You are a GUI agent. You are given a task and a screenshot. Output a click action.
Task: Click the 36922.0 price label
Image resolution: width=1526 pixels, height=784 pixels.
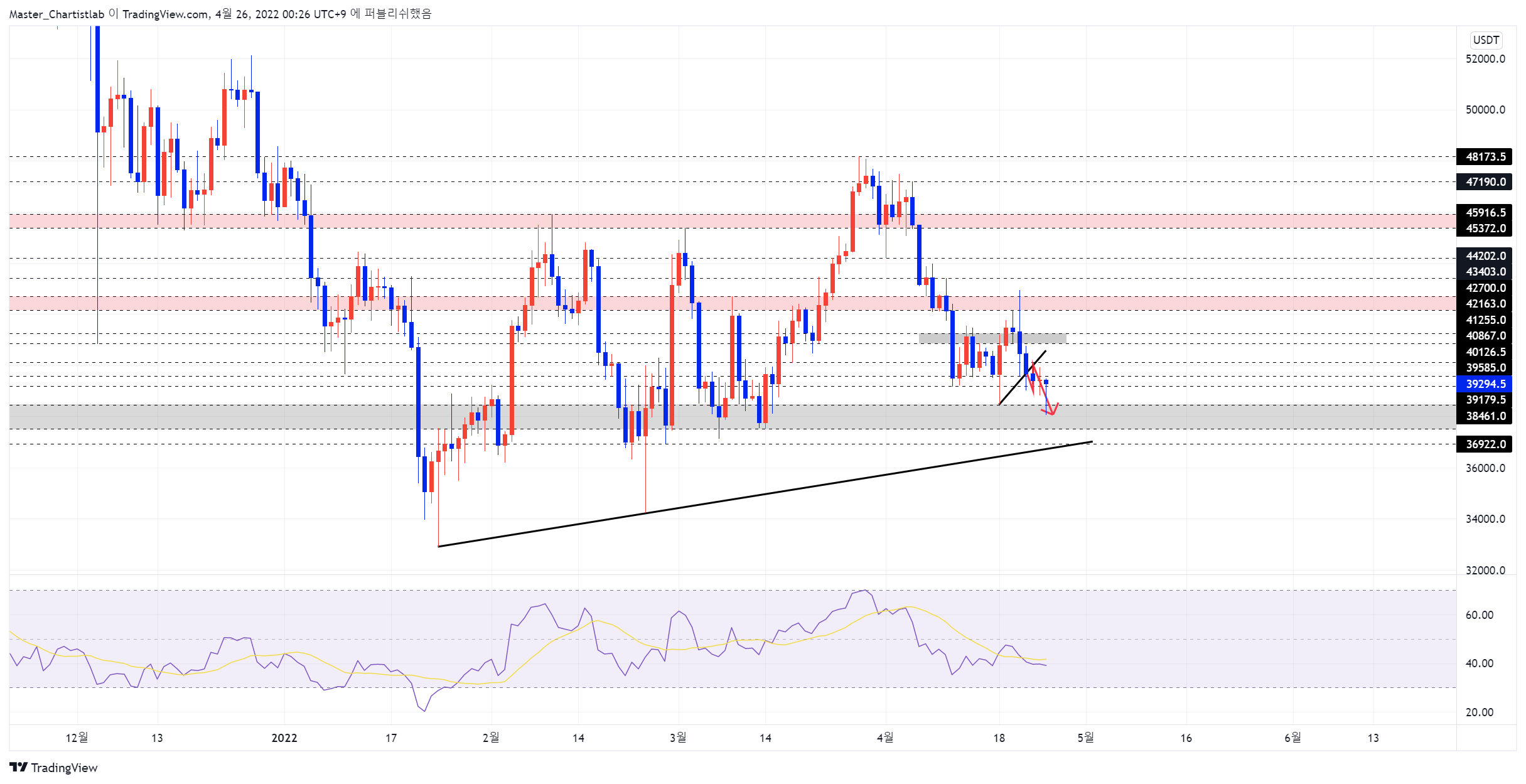point(1485,444)
